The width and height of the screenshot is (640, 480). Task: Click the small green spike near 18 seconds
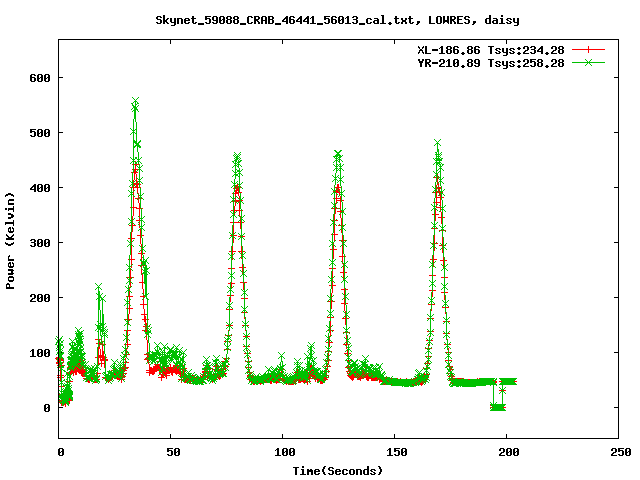pyautogui.click(x=98, y=288)
